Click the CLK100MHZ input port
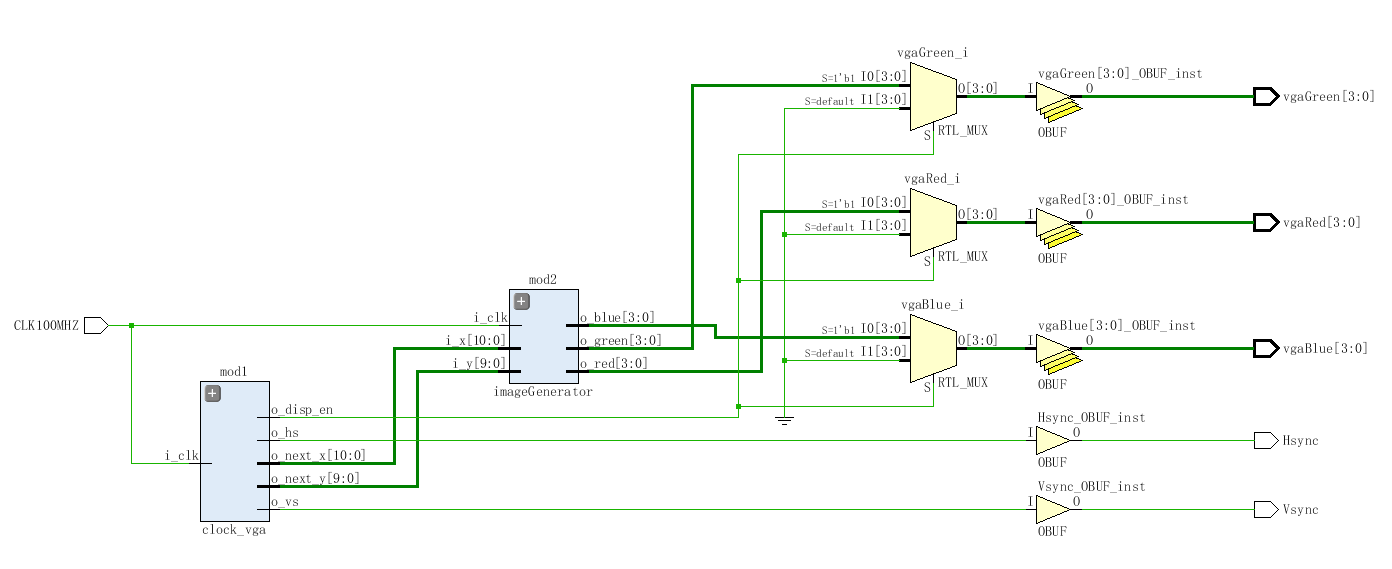 pyautogui.click(x=96, y=325)
